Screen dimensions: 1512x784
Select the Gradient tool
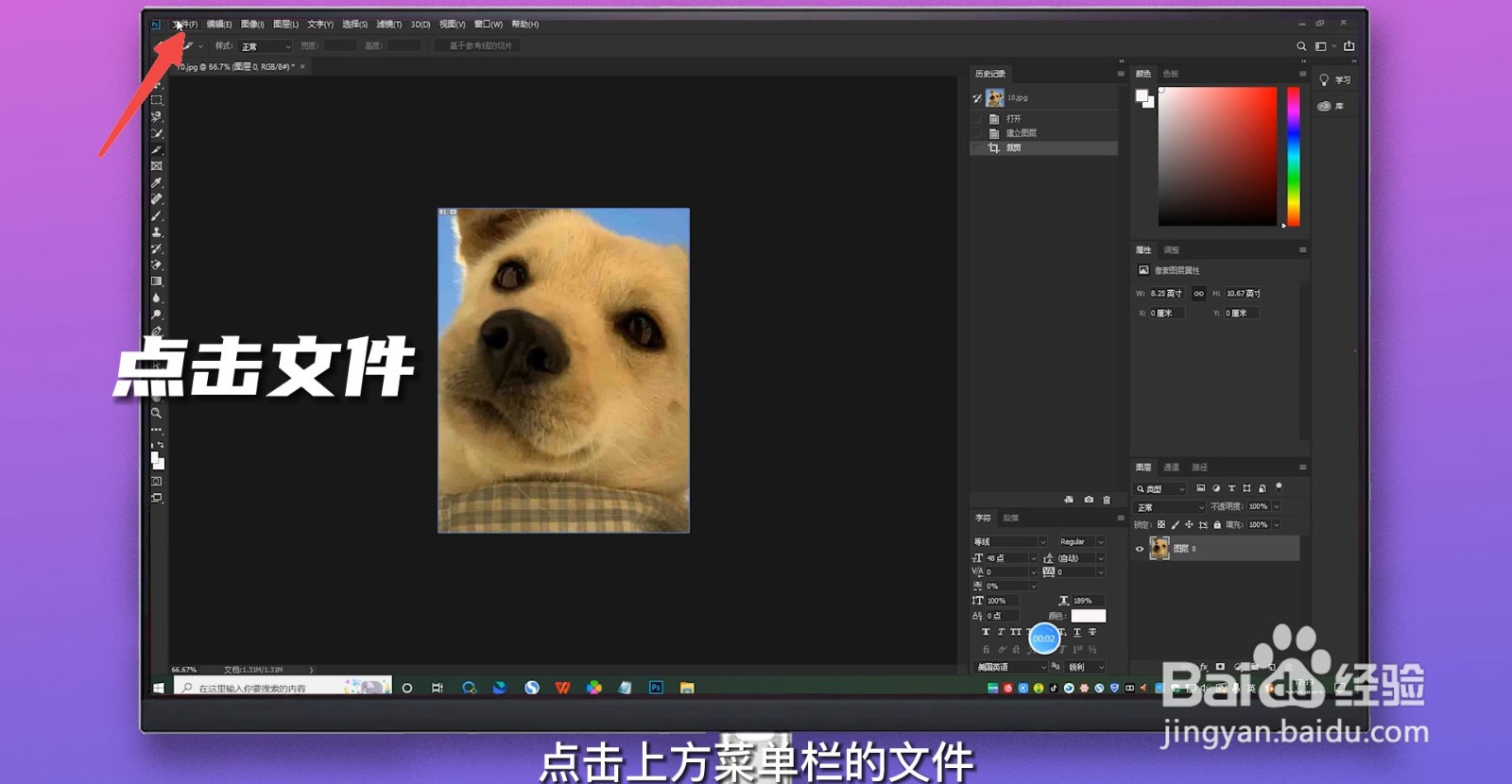pyautogui.click(x=157, y=281)
